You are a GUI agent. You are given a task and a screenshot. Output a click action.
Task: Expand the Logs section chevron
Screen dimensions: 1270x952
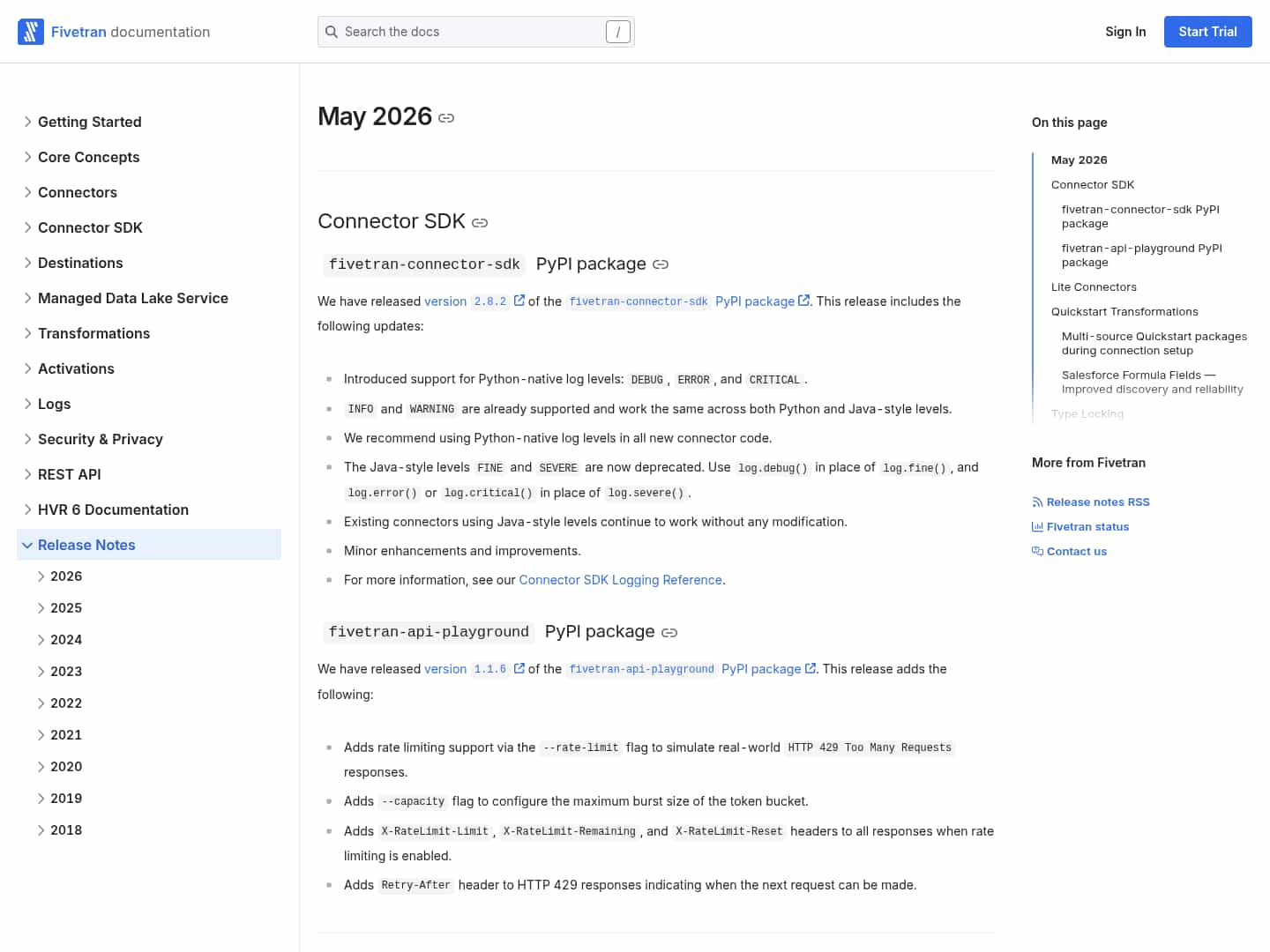point(27,404)
